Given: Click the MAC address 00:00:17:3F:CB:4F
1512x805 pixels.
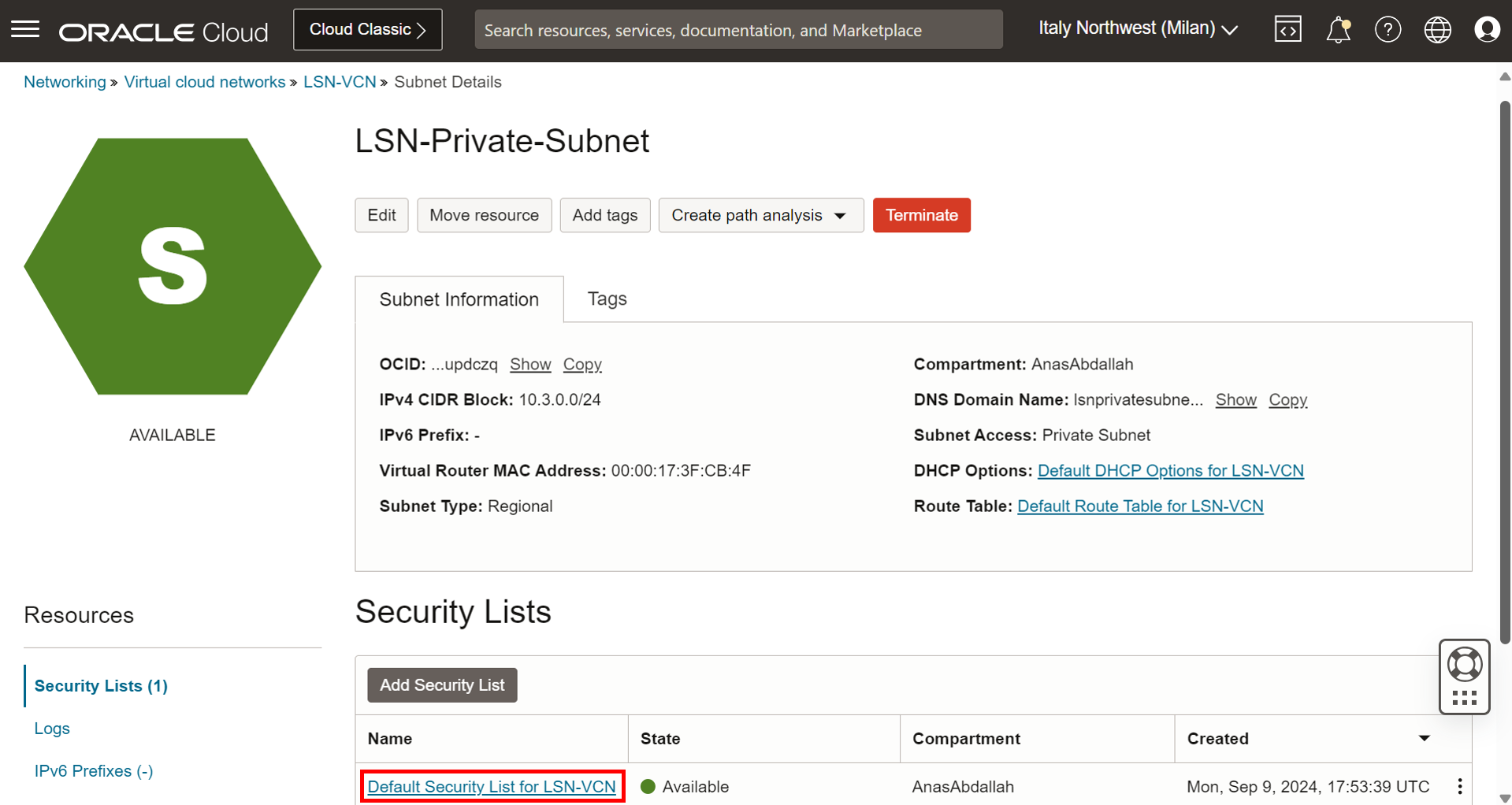Looking at the screenshot, I should tap(681, 470).
